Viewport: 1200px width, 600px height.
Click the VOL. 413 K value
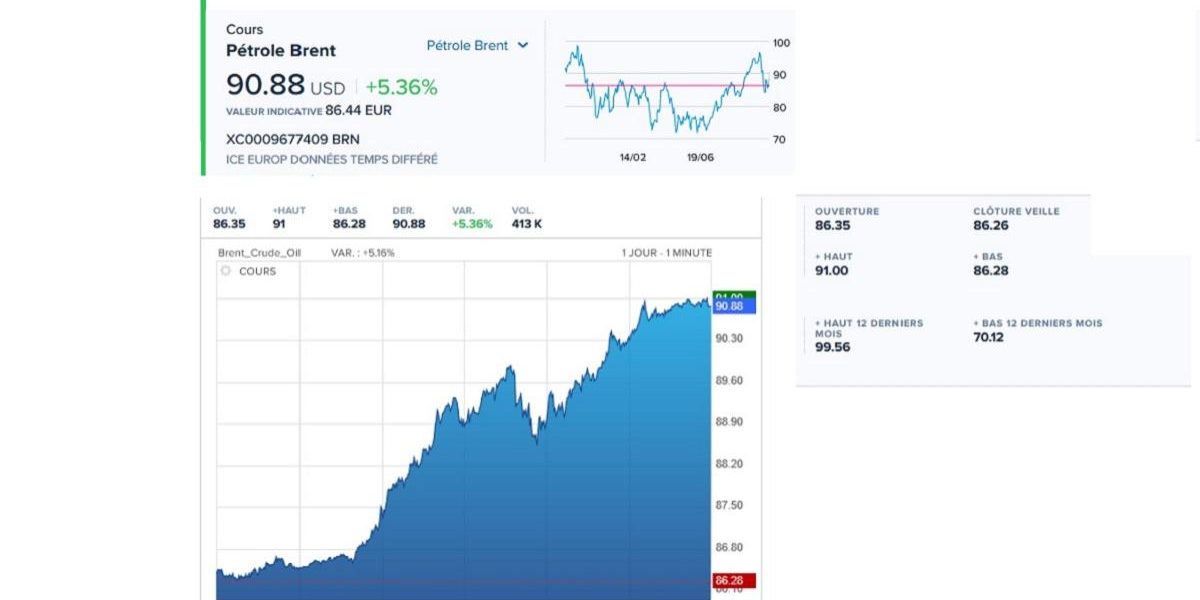coord(526,224)
